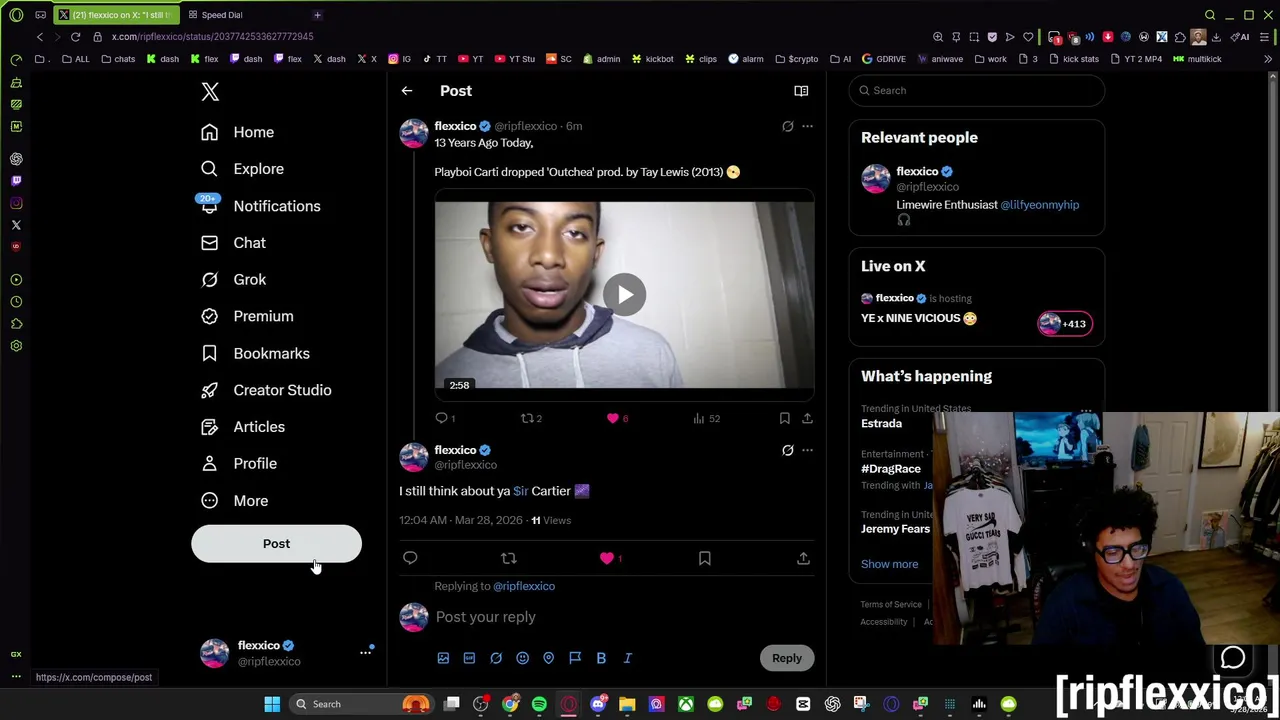The image size is (1280, 720).
Task: Open three-dot menu on parent post
Action: [x=807, y=127]
